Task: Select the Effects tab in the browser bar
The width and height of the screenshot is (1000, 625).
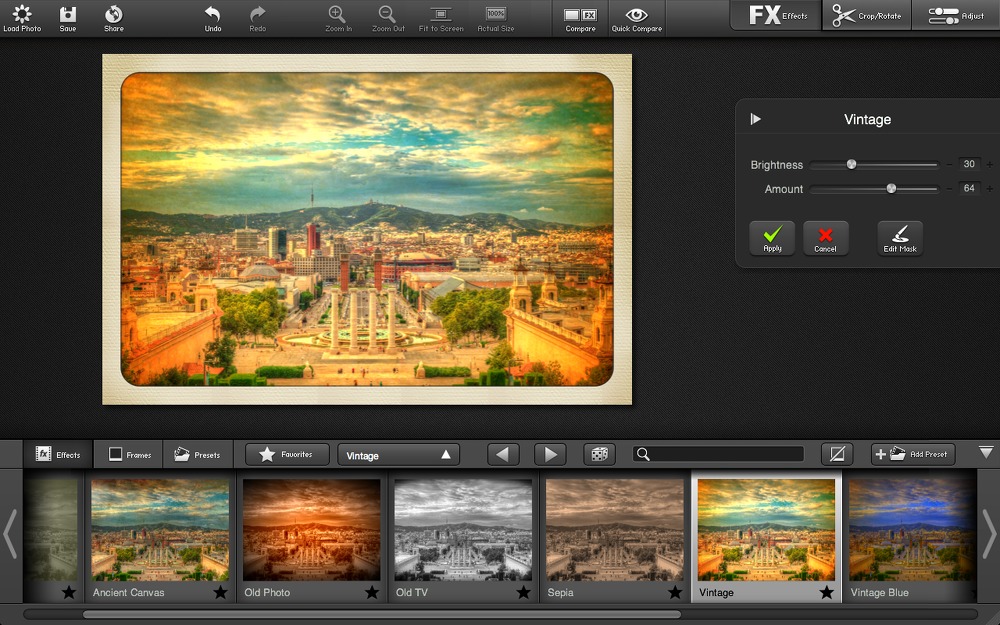Action: click(x=58, y=455)
